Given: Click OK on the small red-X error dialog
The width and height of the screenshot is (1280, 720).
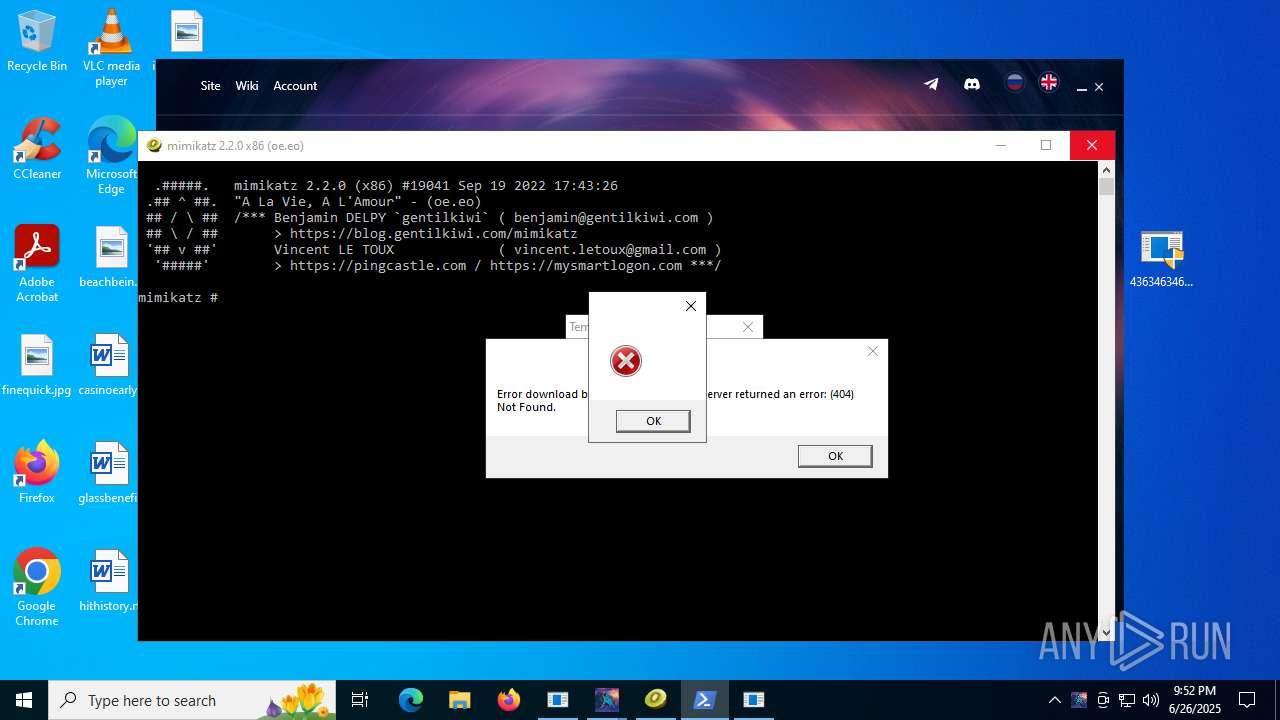Looking at the screenshot, I should coord(653,421).
